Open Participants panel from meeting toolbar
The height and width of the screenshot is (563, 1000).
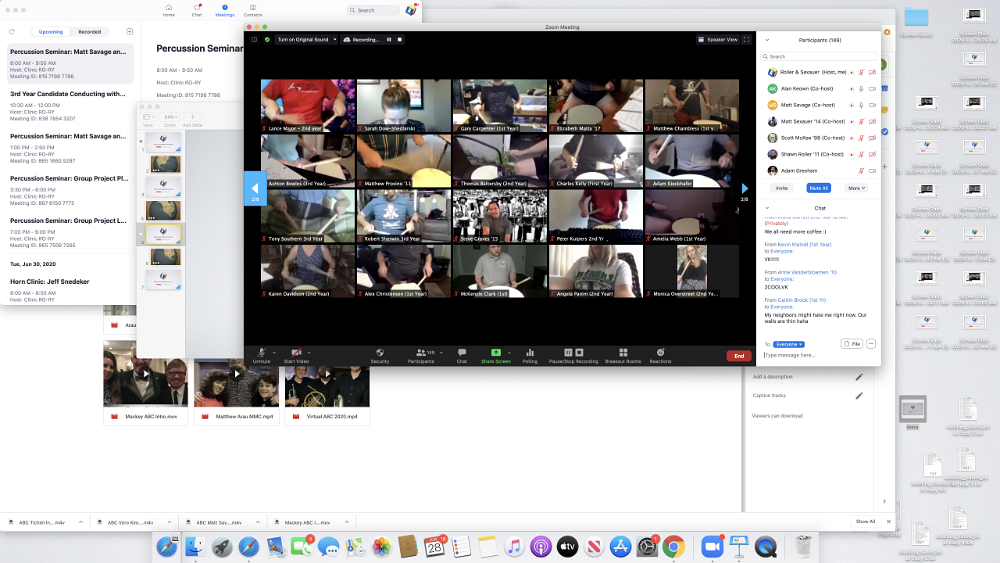(x=421, y=355)
